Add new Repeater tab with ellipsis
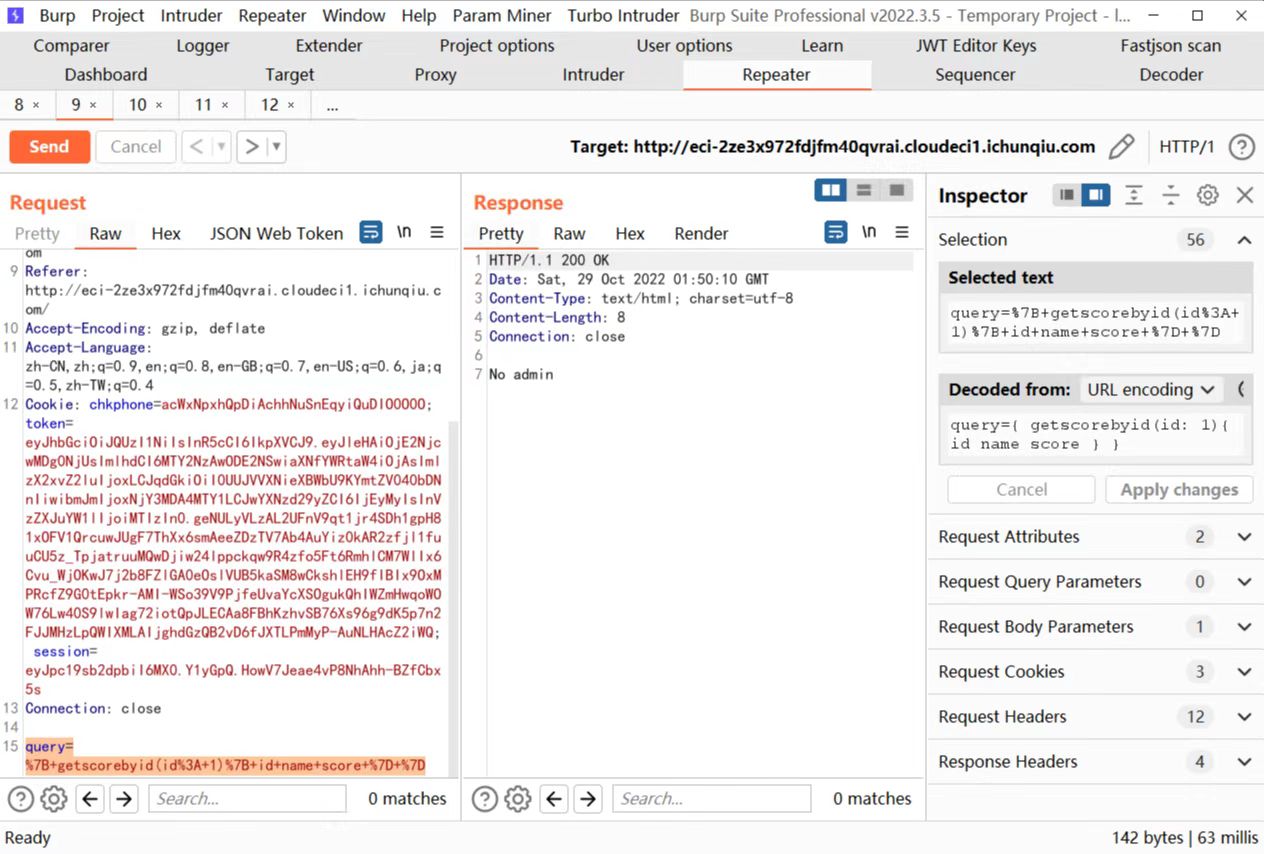 coord(332,105)
